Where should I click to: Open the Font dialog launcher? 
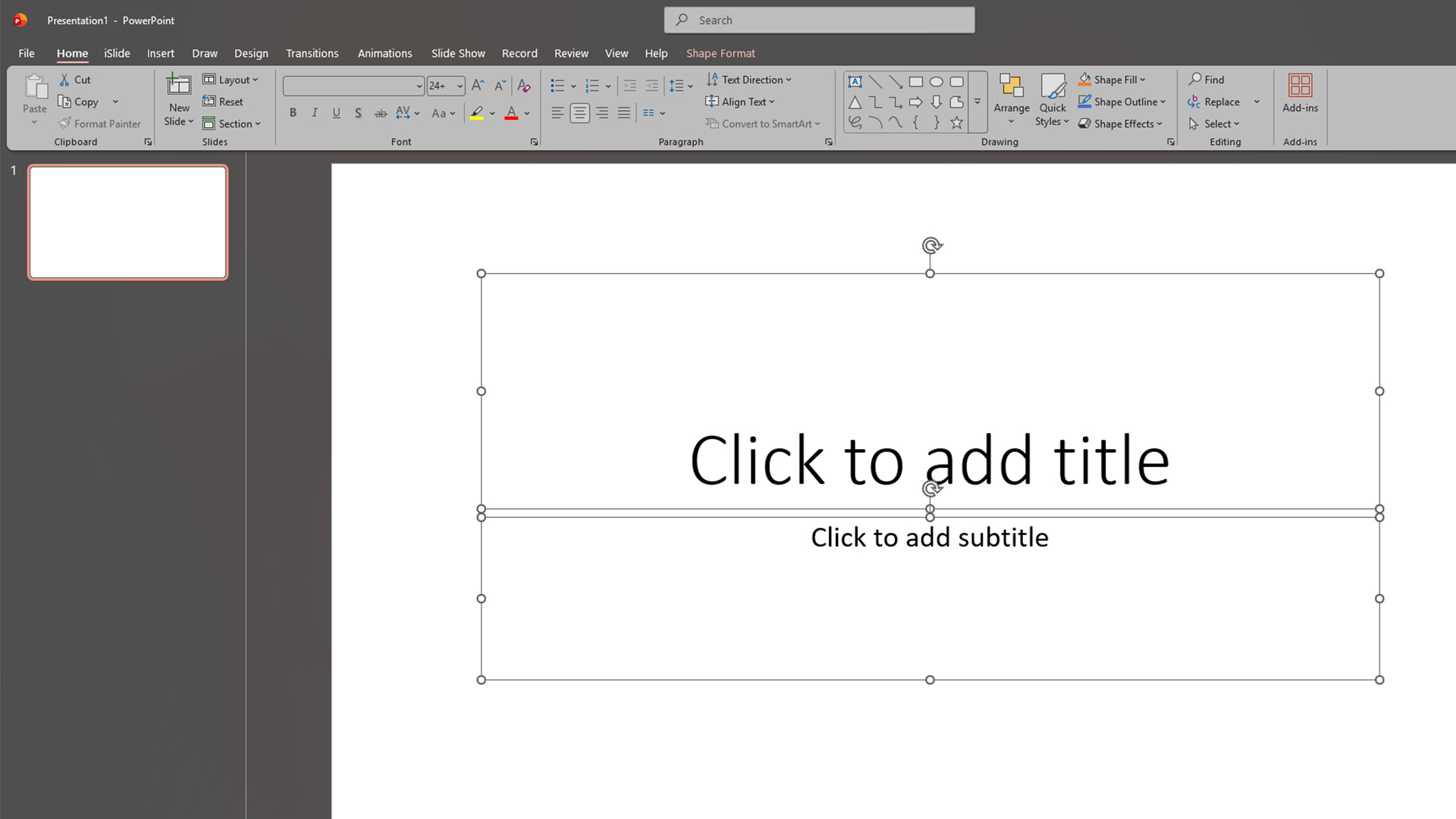coord(534,142)
